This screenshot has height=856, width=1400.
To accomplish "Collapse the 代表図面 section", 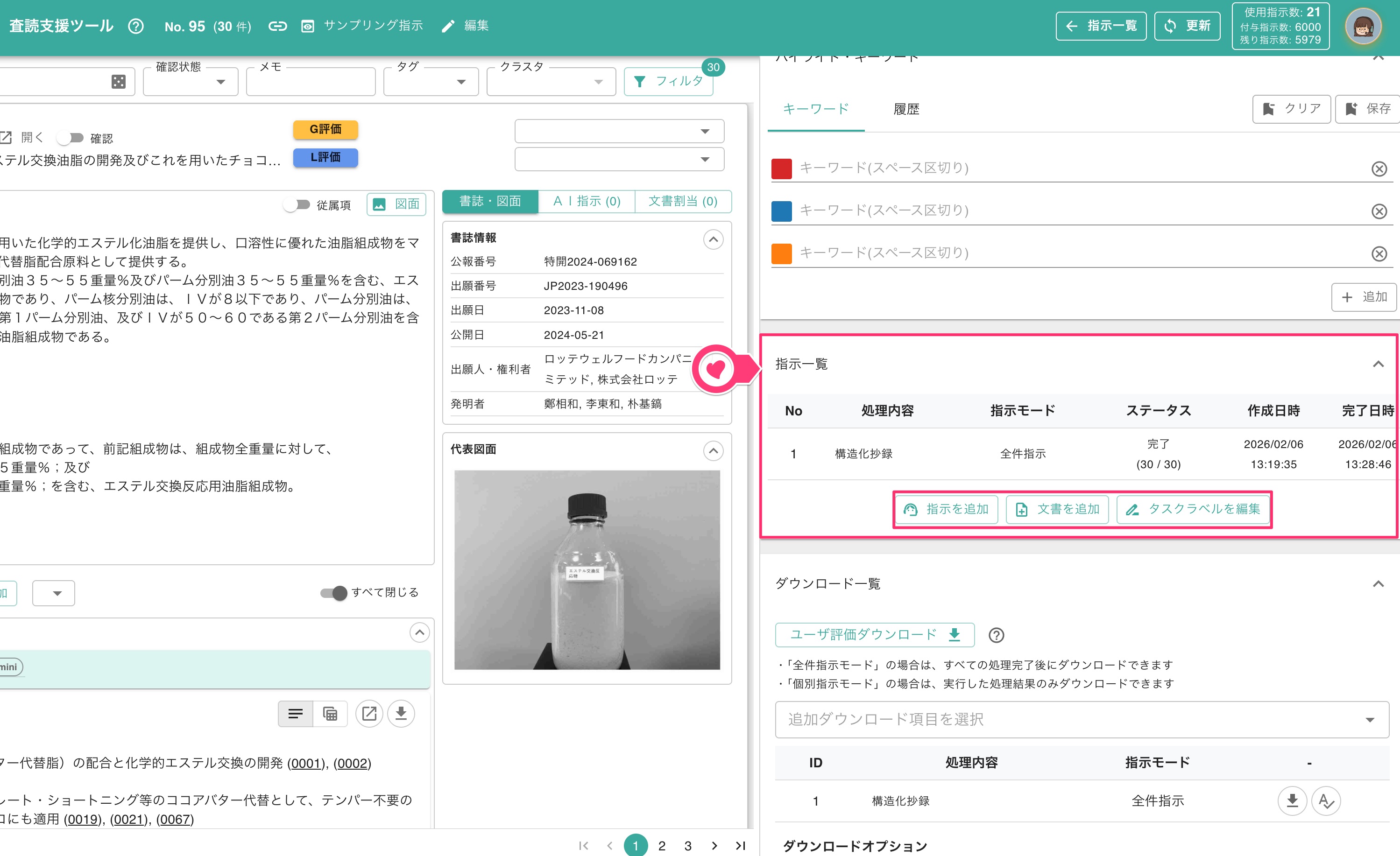I will (x=713, y=451).
